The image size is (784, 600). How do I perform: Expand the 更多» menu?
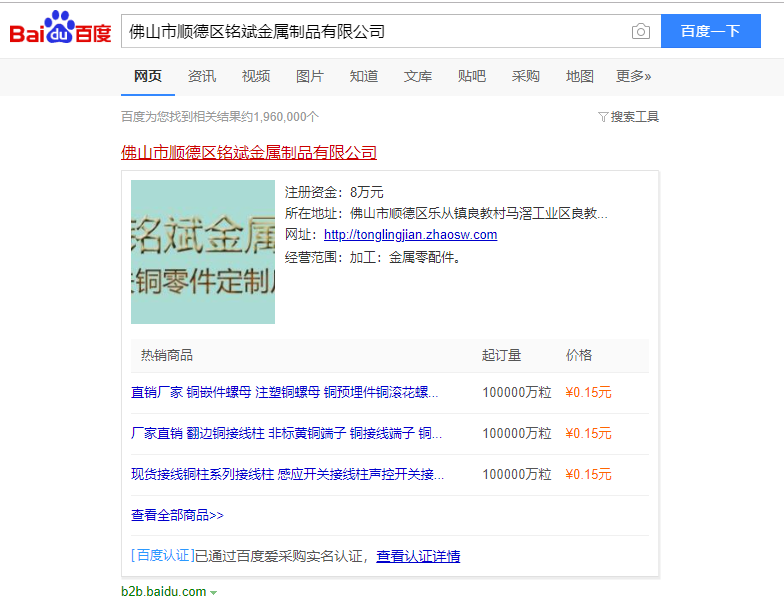[634, 76]
